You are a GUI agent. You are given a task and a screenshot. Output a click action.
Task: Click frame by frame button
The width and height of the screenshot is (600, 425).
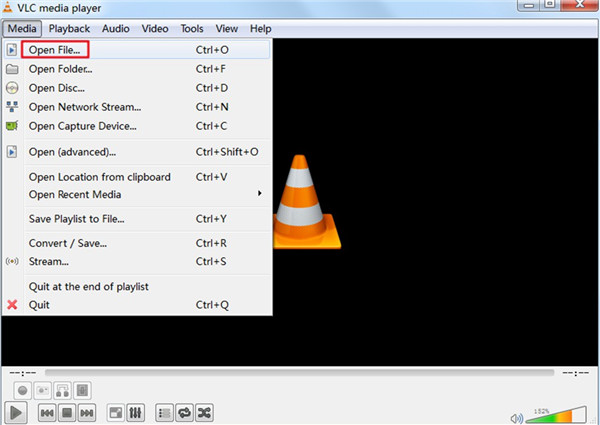pos(82,391)
